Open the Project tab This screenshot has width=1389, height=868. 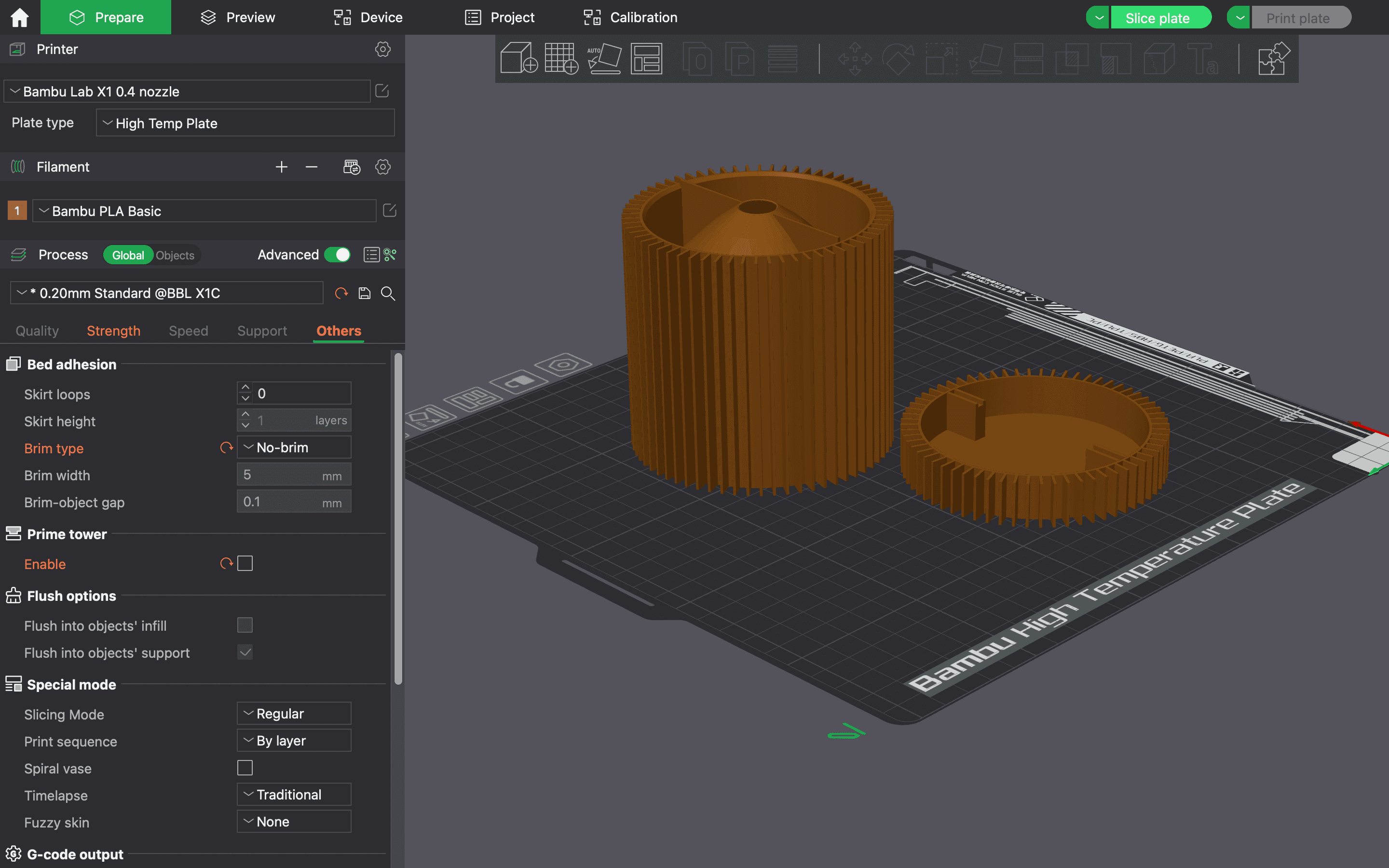[x=499, y=17]
